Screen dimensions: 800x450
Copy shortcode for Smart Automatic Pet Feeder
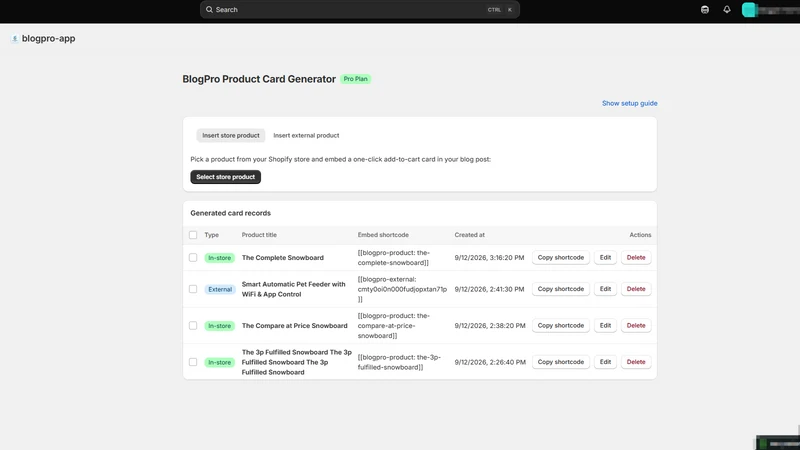561,289
